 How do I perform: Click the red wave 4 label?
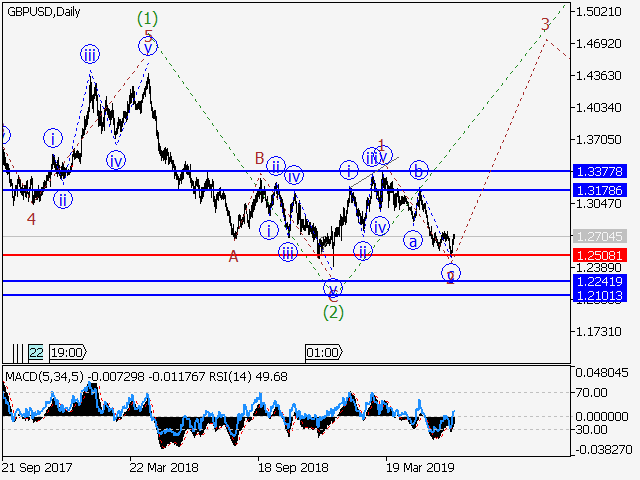(31, 220)
